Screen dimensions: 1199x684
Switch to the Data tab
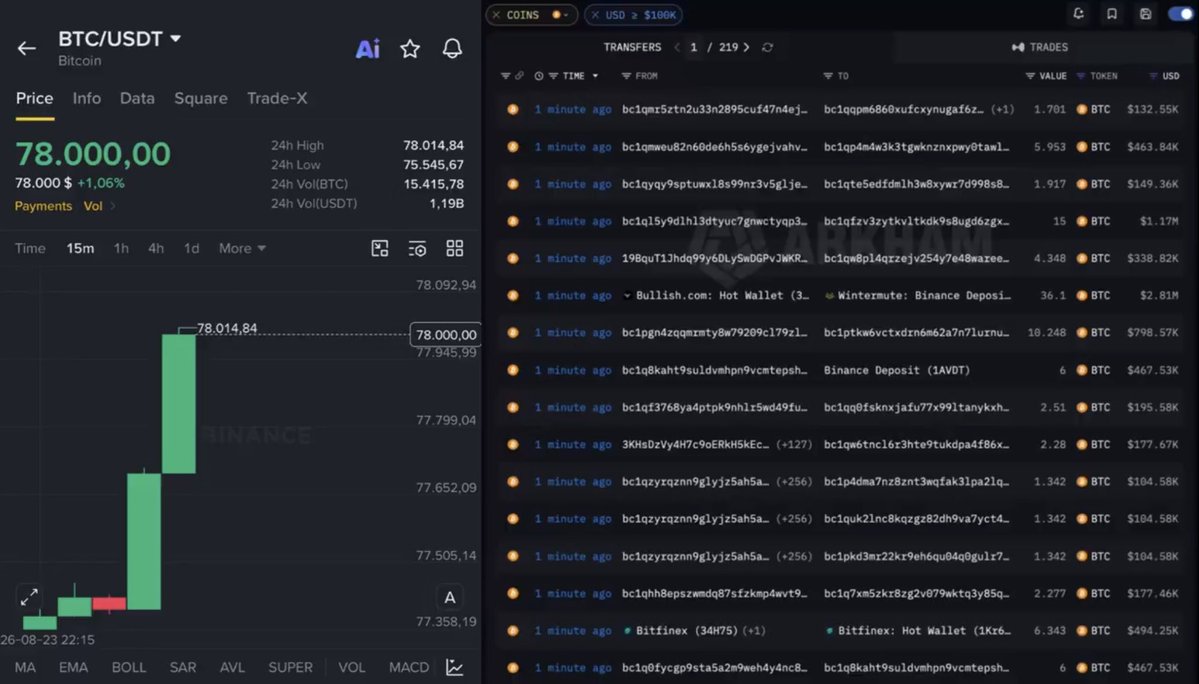[x=137, y=99]
